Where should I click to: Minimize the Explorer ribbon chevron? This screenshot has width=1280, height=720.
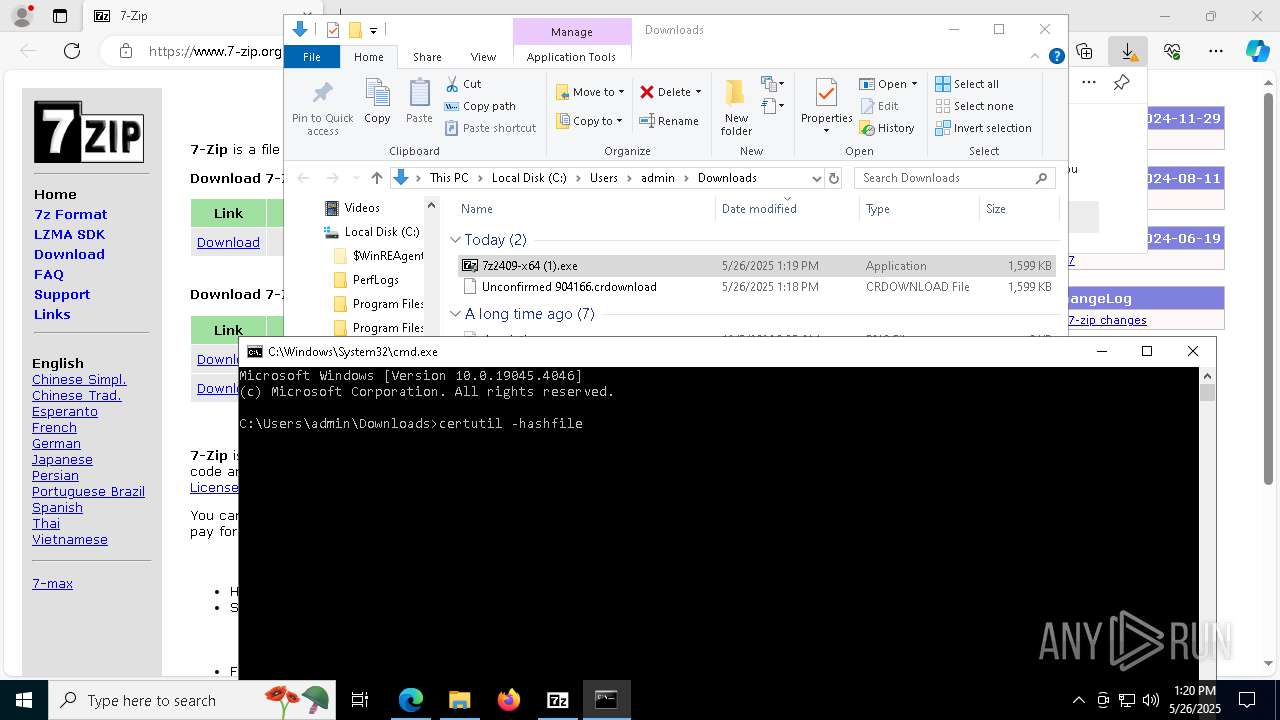(x=1036, y=57)
